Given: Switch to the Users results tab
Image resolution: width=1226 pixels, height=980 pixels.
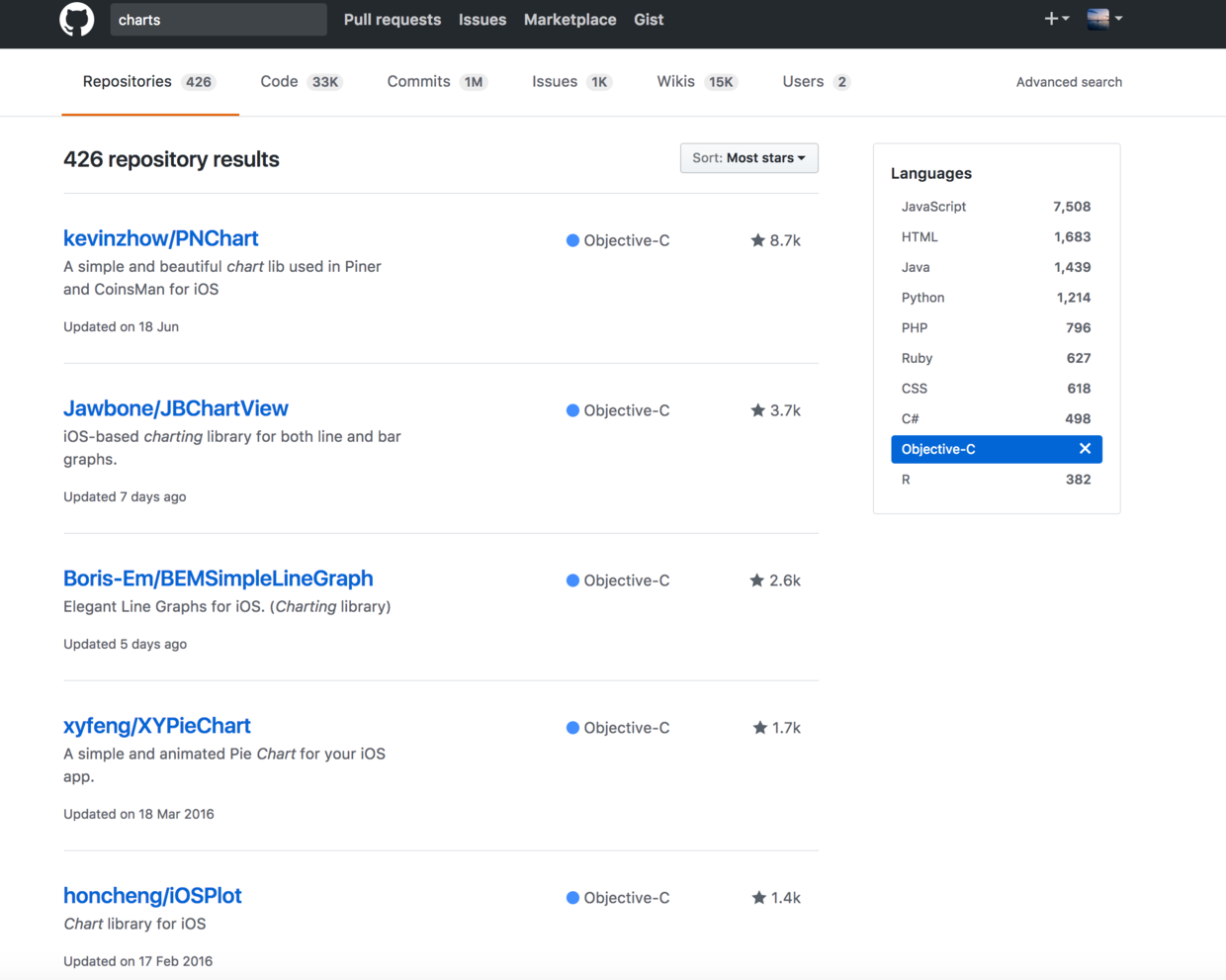Looking at the screenshot, I should [x=817, y=82].
